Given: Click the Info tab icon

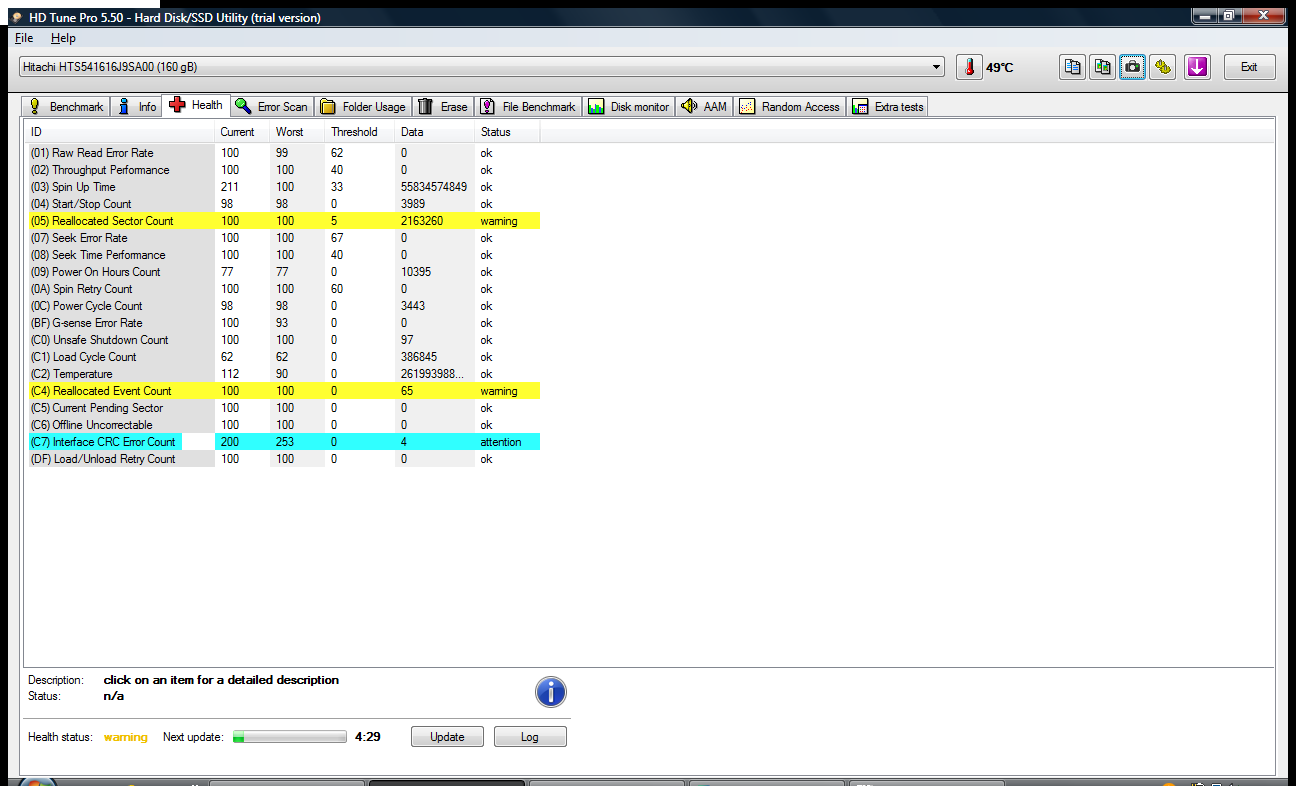Looking at the screenshot, I should point(124,106).
